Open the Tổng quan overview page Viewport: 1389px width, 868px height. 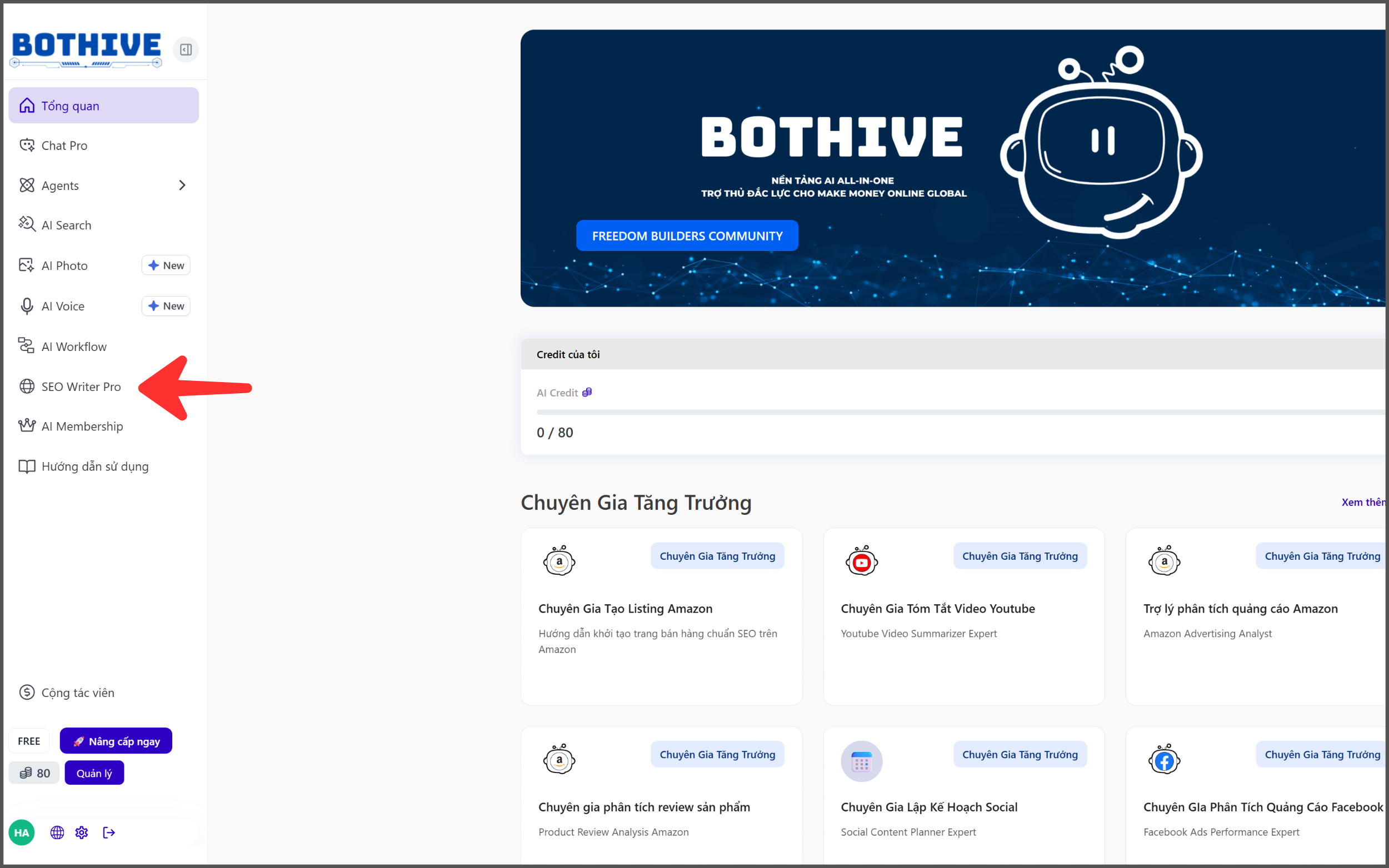pos(103,106)
